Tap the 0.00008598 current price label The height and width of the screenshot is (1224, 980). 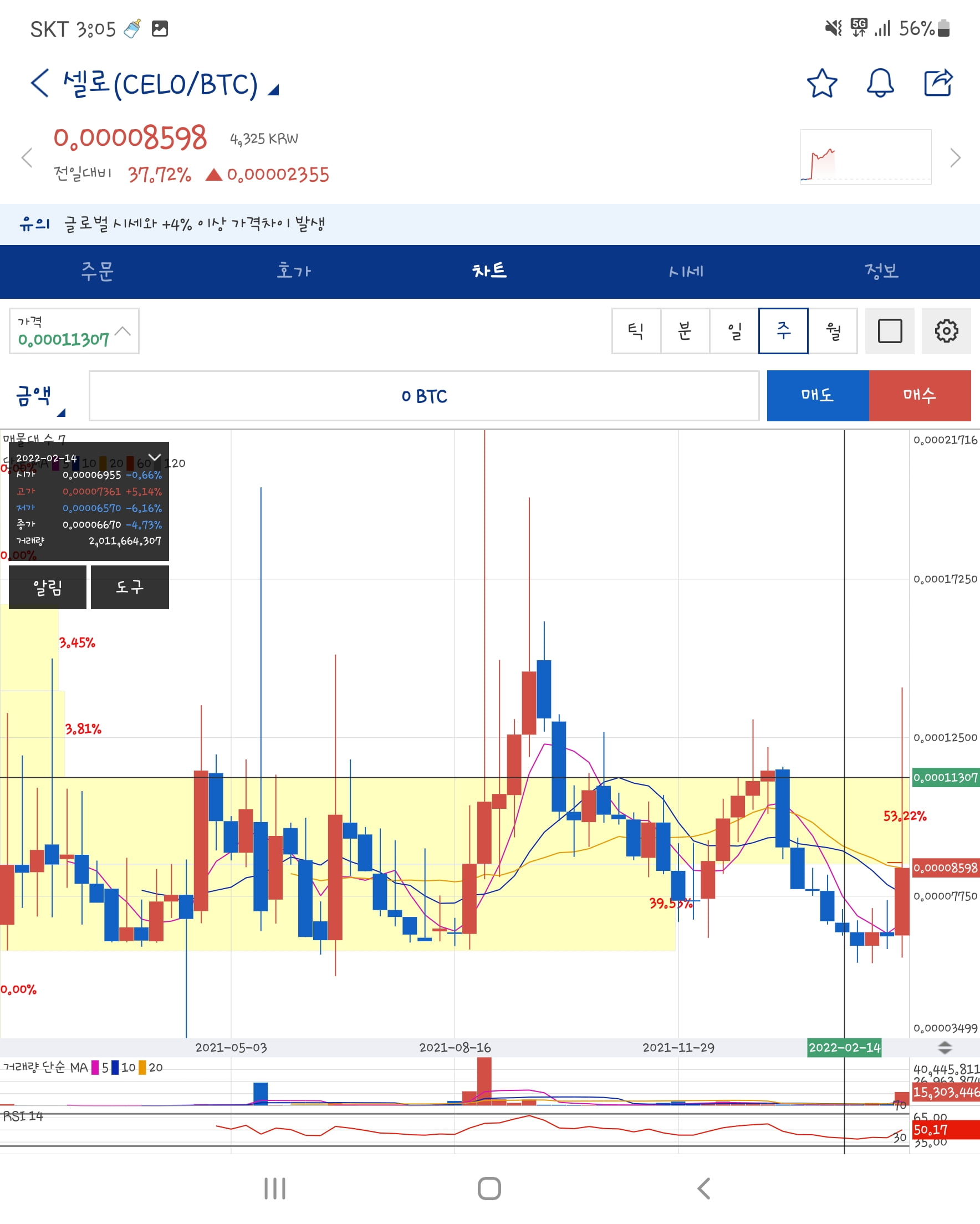[946, 868]
